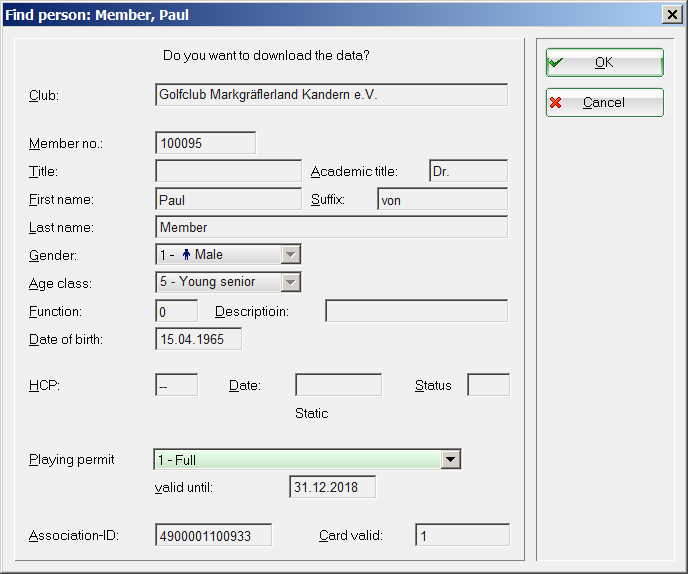Expand the Age class dropdown
688x574 pixels.
pos(291,283)
